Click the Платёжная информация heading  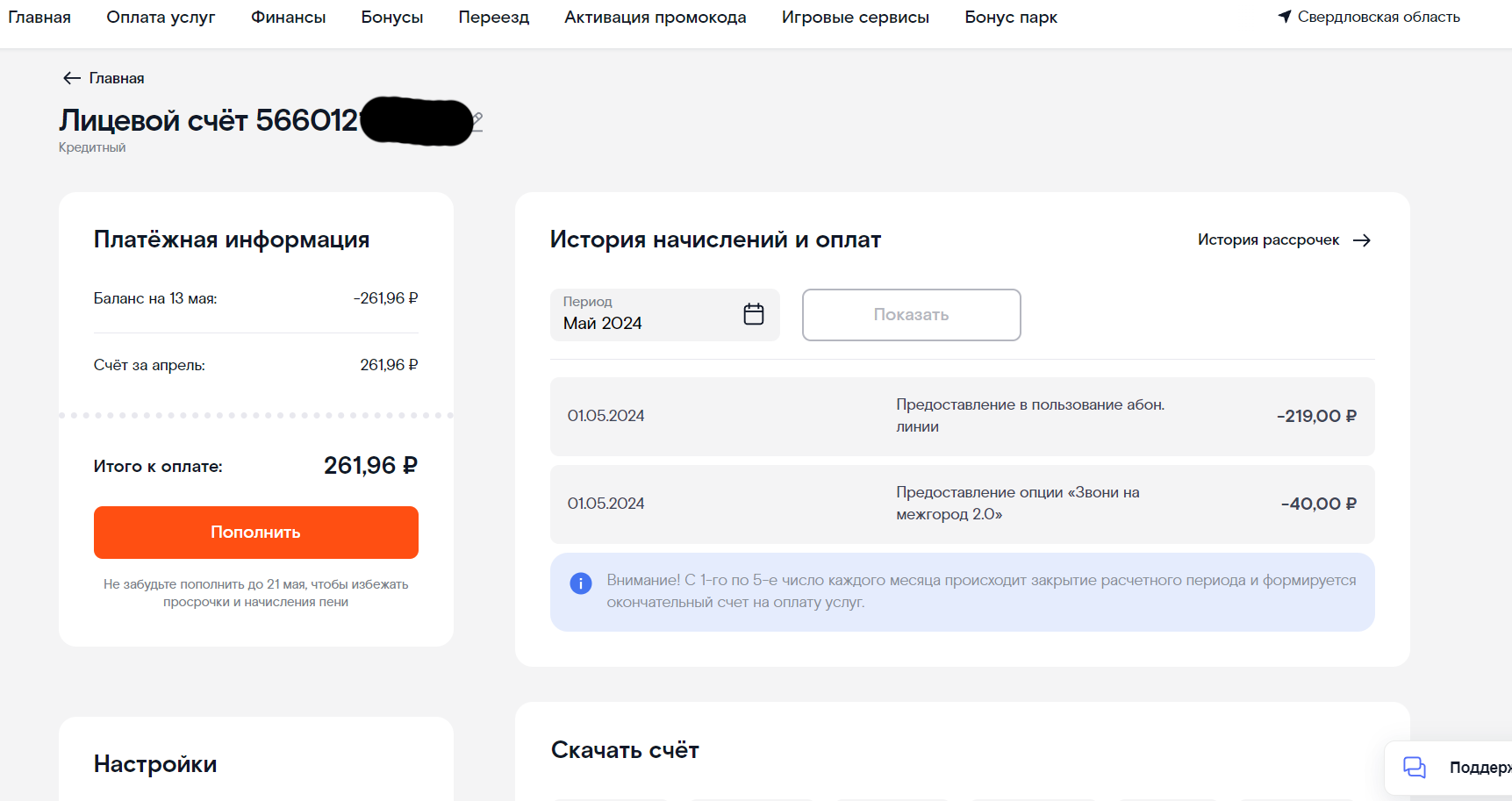[x=232, y=240]
